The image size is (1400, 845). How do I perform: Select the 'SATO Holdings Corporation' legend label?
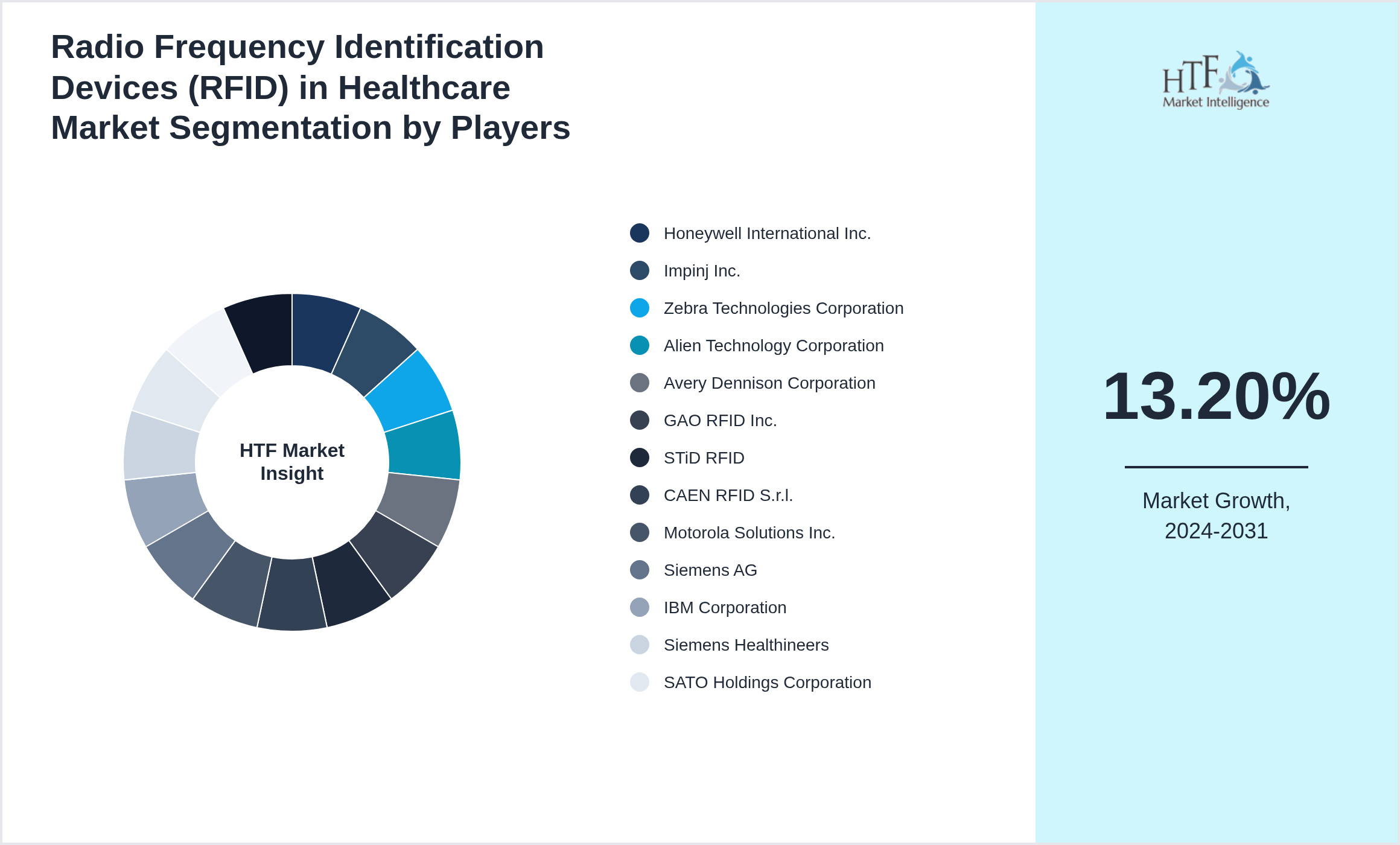click(x=767, y=683)
